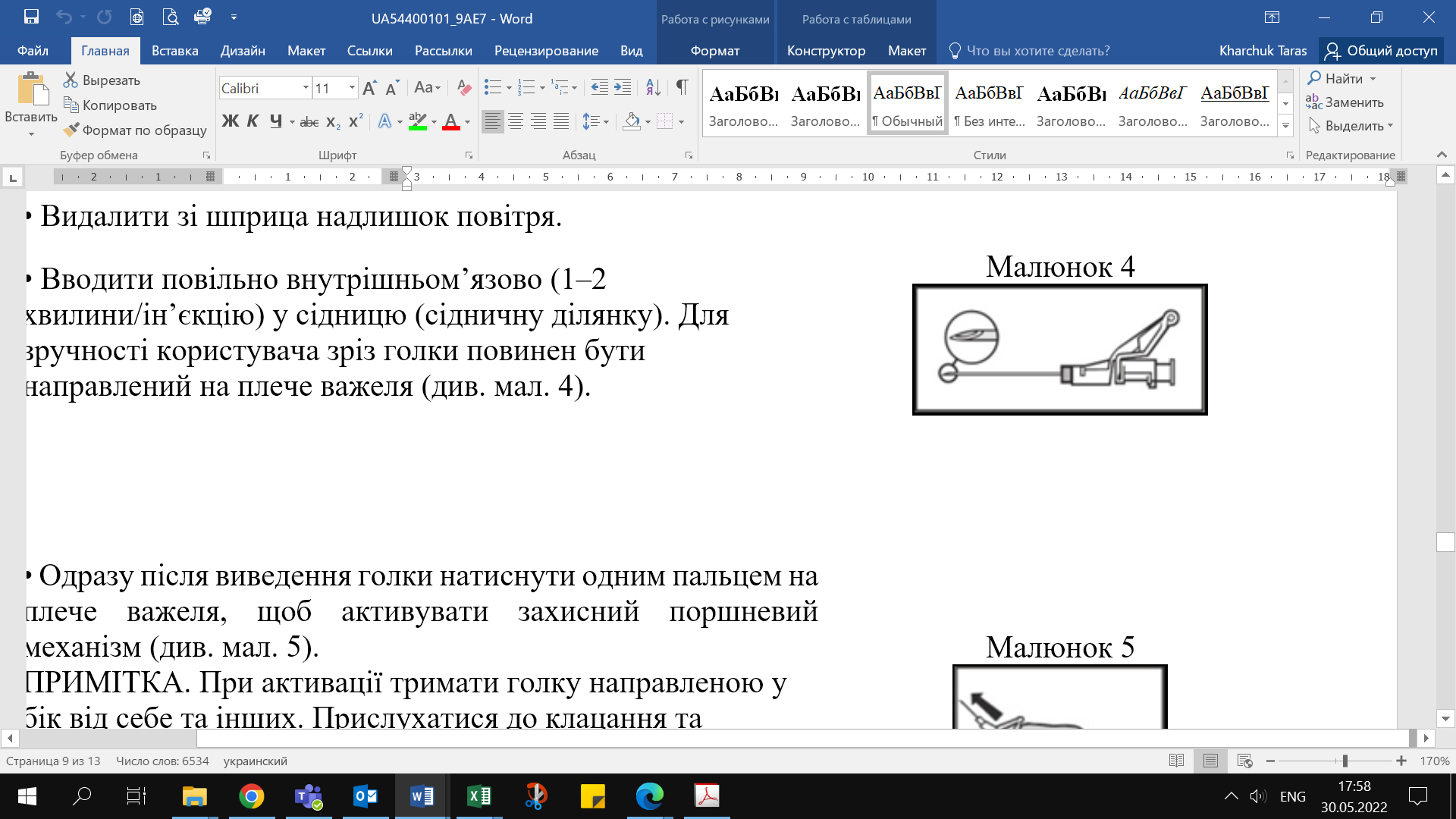Image resolution: width=1456 pixels, height=819 pixels.
Task: Toggle italic (К) formatting
Action: tap(253, 121)
